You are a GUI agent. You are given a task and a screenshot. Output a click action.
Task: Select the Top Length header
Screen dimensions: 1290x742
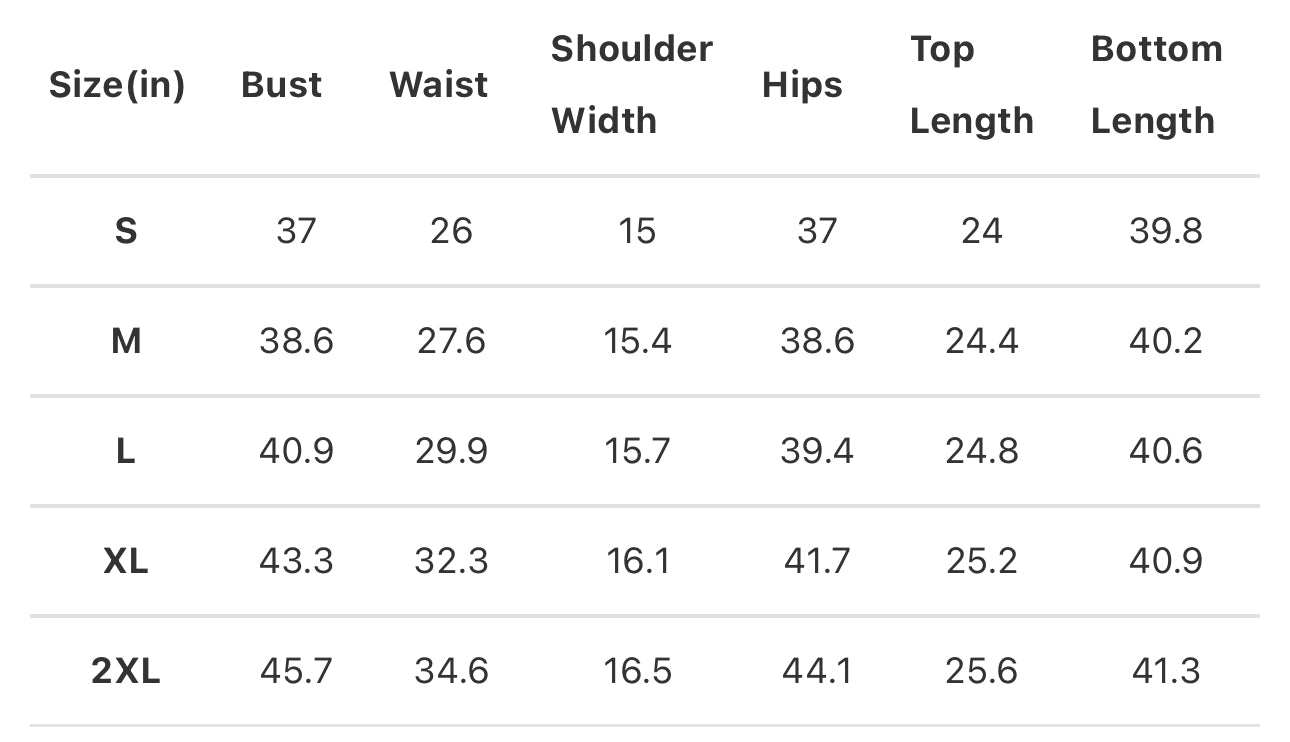click(972, 85)
